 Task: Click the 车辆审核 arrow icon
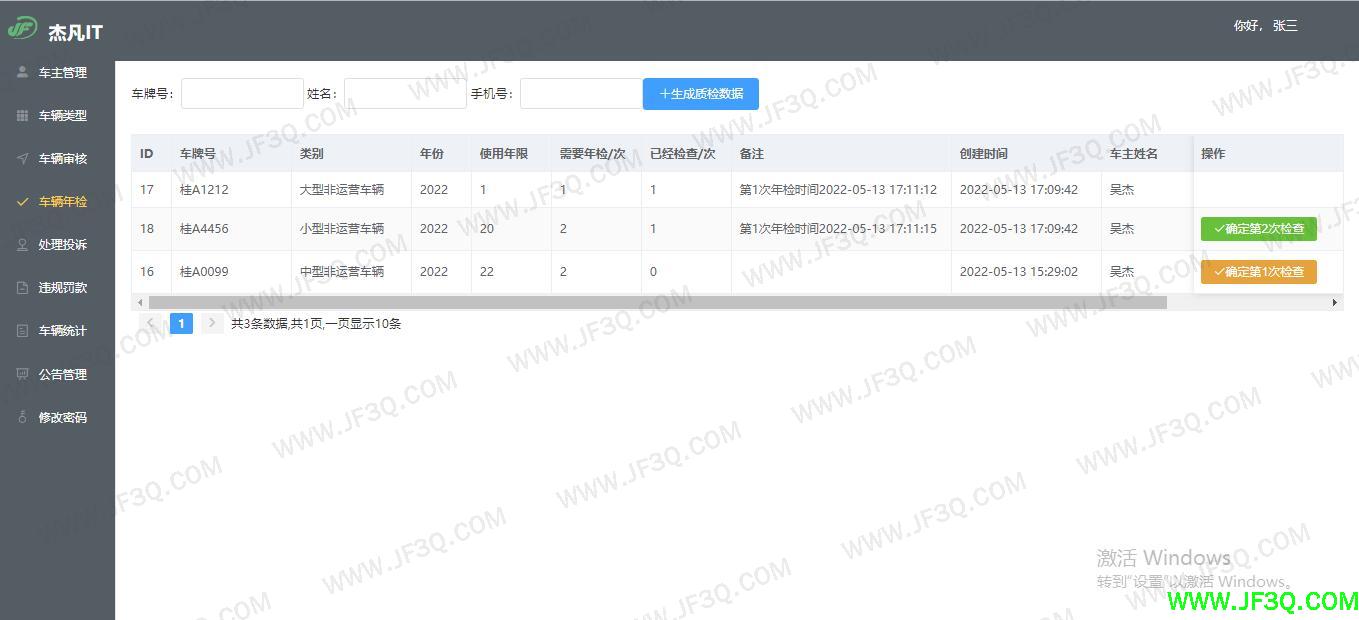pyautogui.click(x=22, y=159)
